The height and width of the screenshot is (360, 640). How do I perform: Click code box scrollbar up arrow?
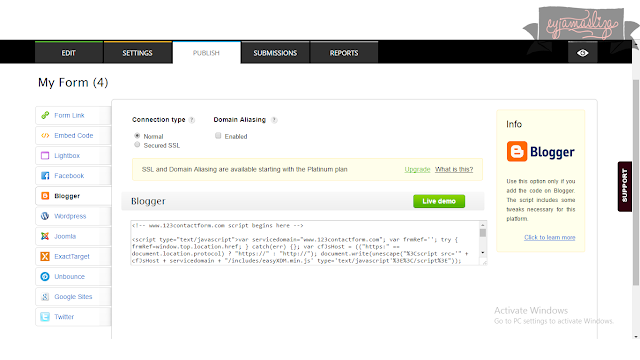coord(483,225)
